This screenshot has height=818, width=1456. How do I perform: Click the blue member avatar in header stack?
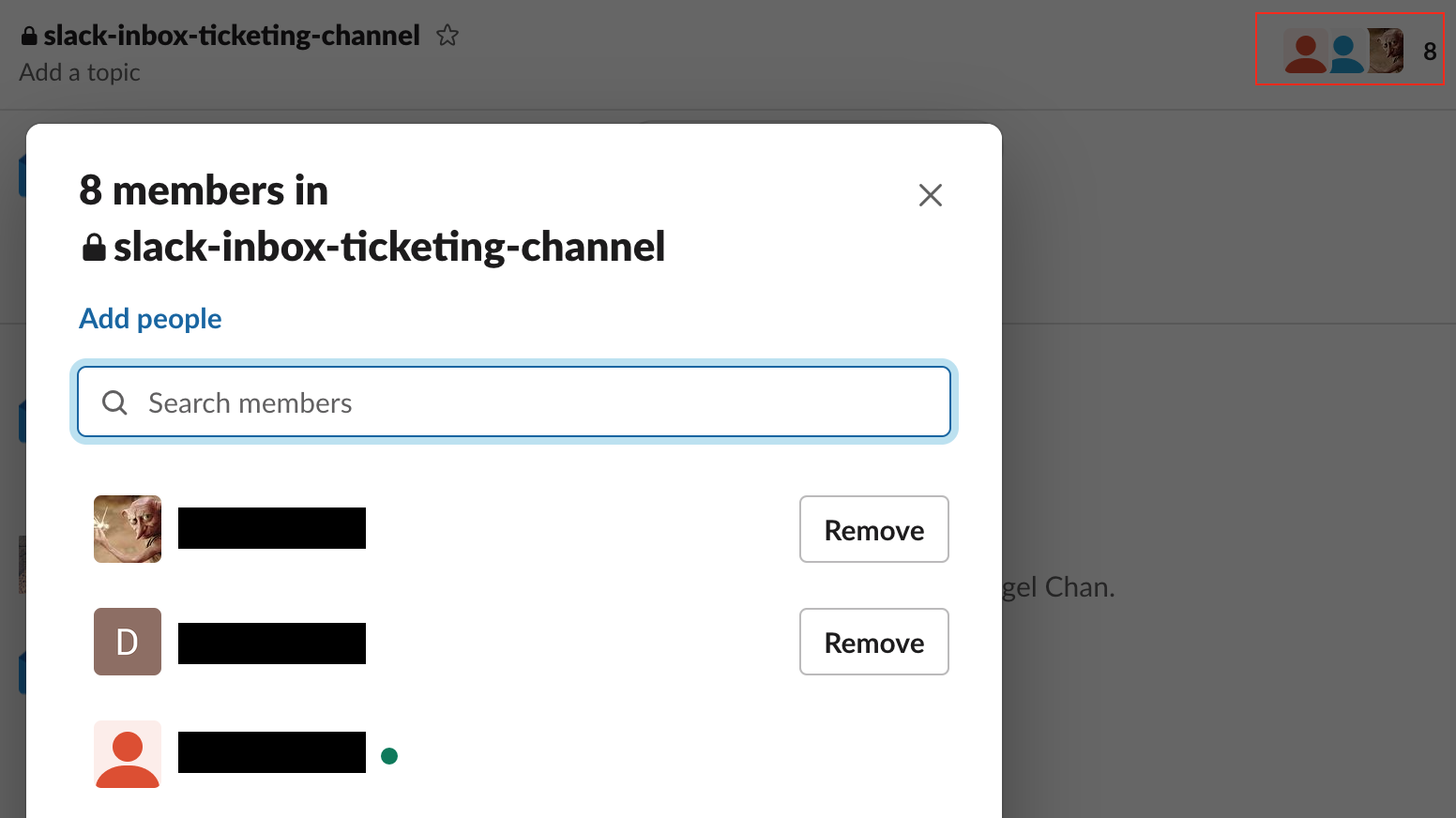pyautogui.click(x=1346, y=52)
